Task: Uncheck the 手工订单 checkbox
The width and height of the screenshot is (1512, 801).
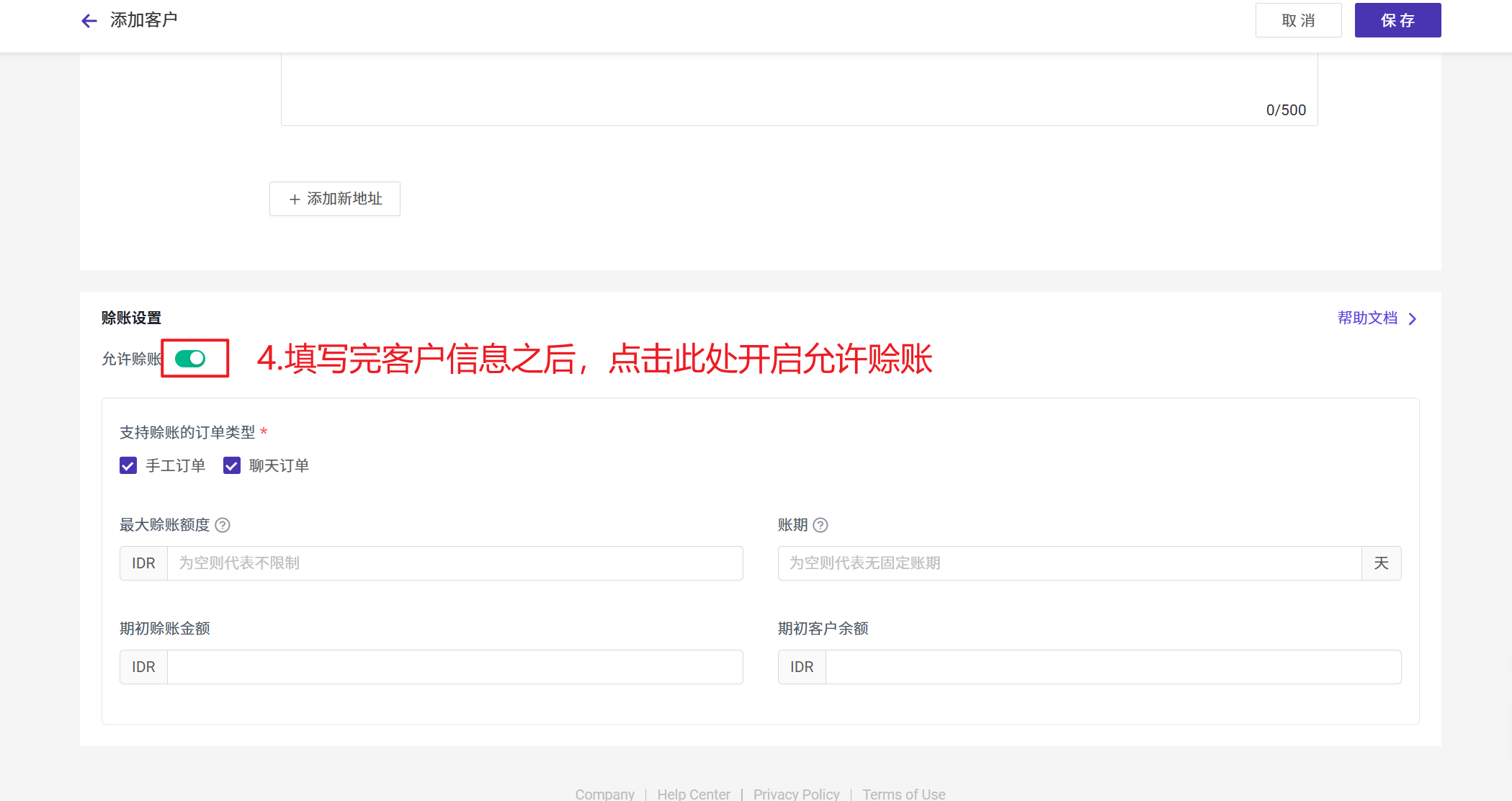Action: pos(128,465)
